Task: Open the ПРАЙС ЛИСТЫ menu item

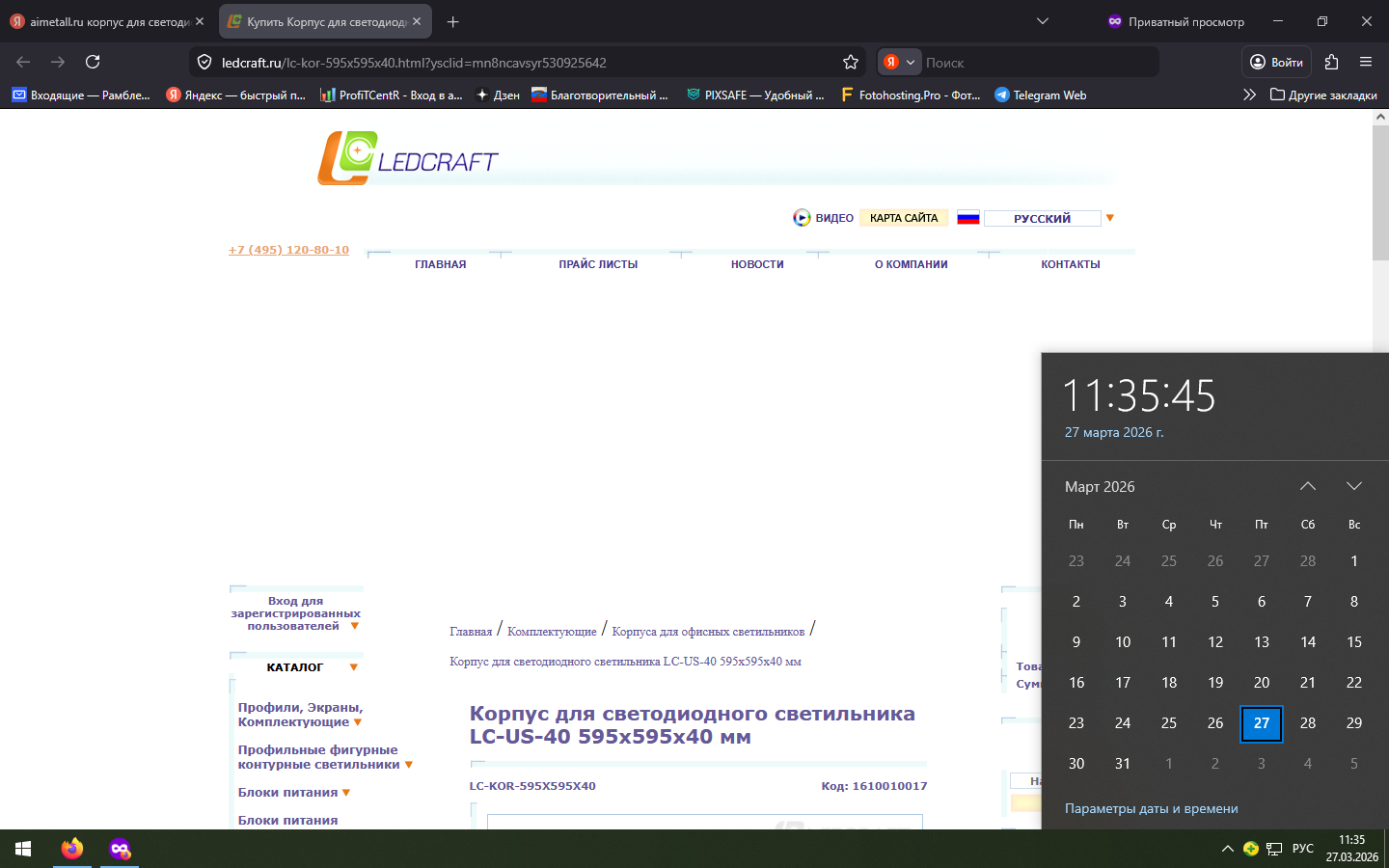Action: coord(598,264)
